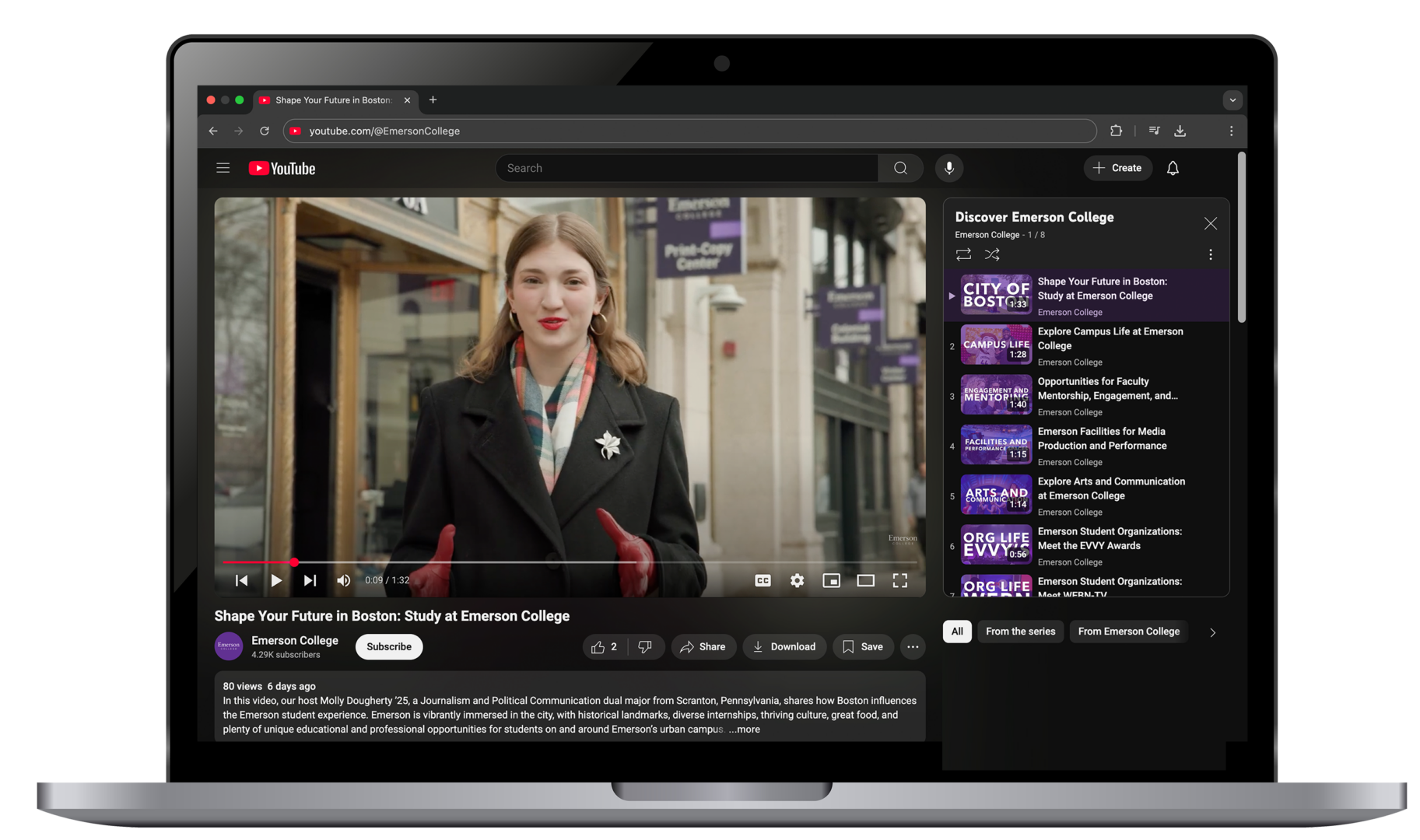The image size is (1420, 840).
Task: Open playlist options three-dot menu
Action: point(1210,254)
